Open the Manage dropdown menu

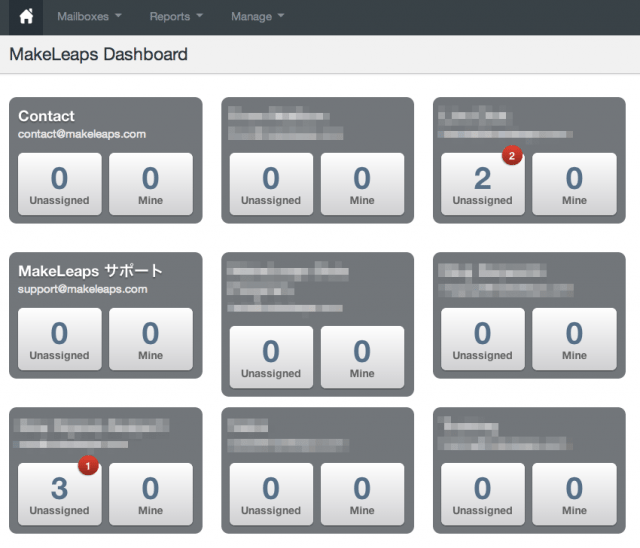click(x=257, y=17)
